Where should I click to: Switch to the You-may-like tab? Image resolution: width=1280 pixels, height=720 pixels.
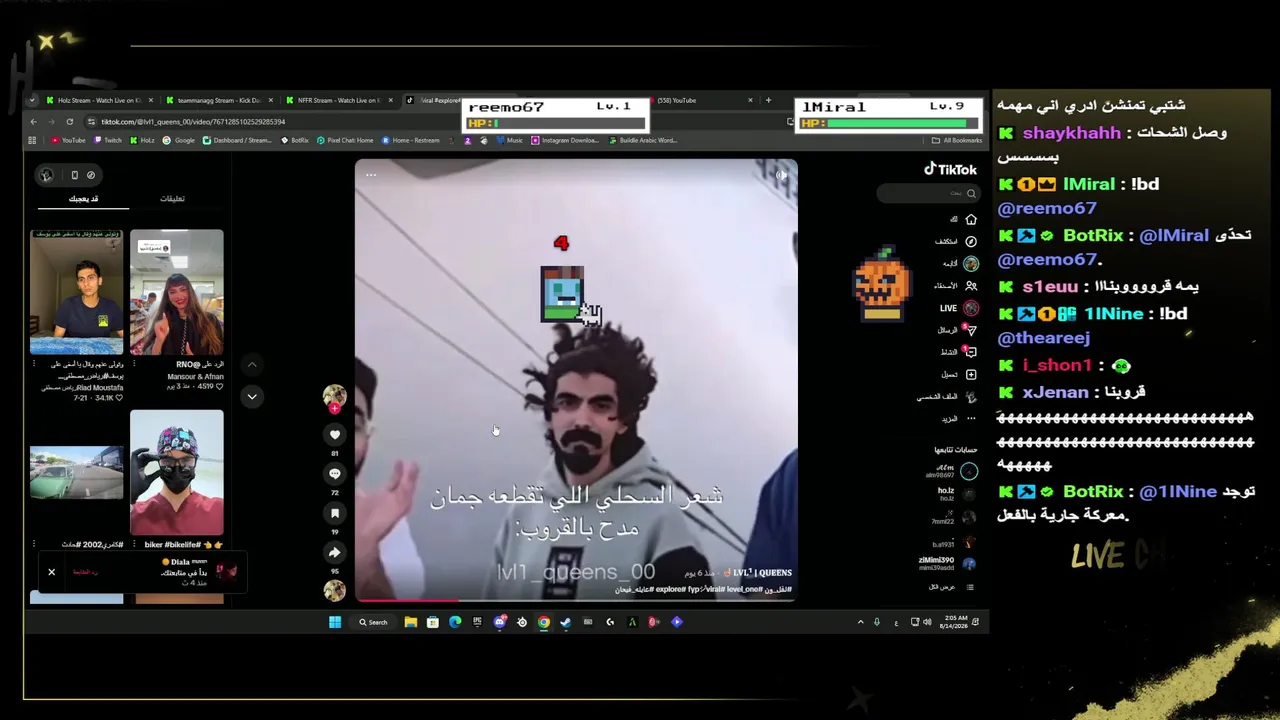tap(83, 199)
